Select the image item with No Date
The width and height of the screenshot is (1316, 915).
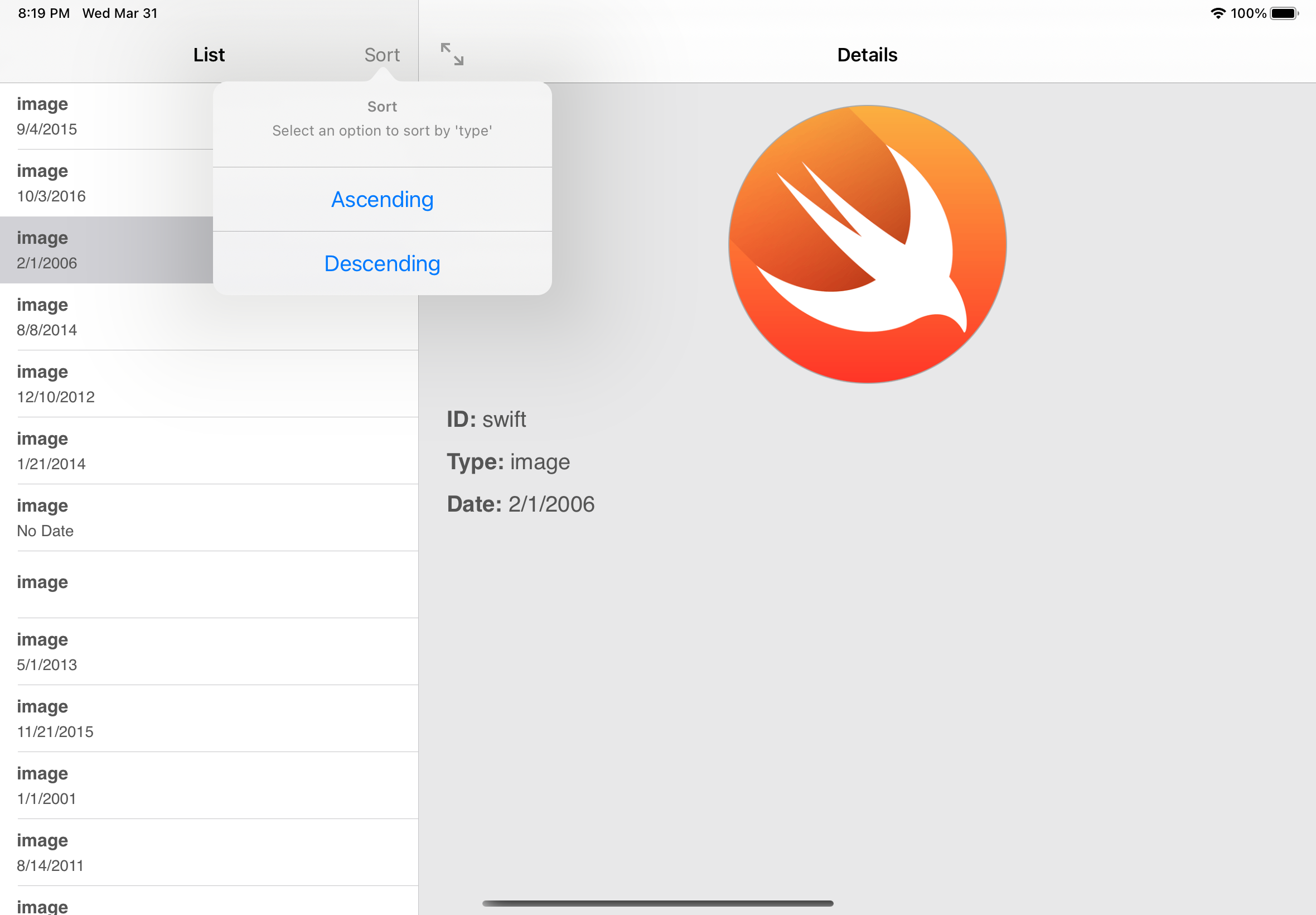[209, 518]
